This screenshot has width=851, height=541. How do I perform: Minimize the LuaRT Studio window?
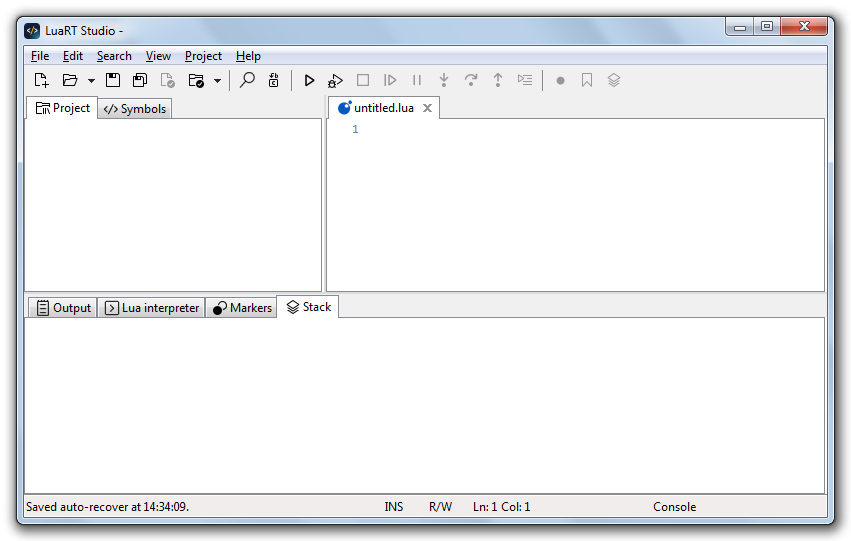click(x=740, y=27)
